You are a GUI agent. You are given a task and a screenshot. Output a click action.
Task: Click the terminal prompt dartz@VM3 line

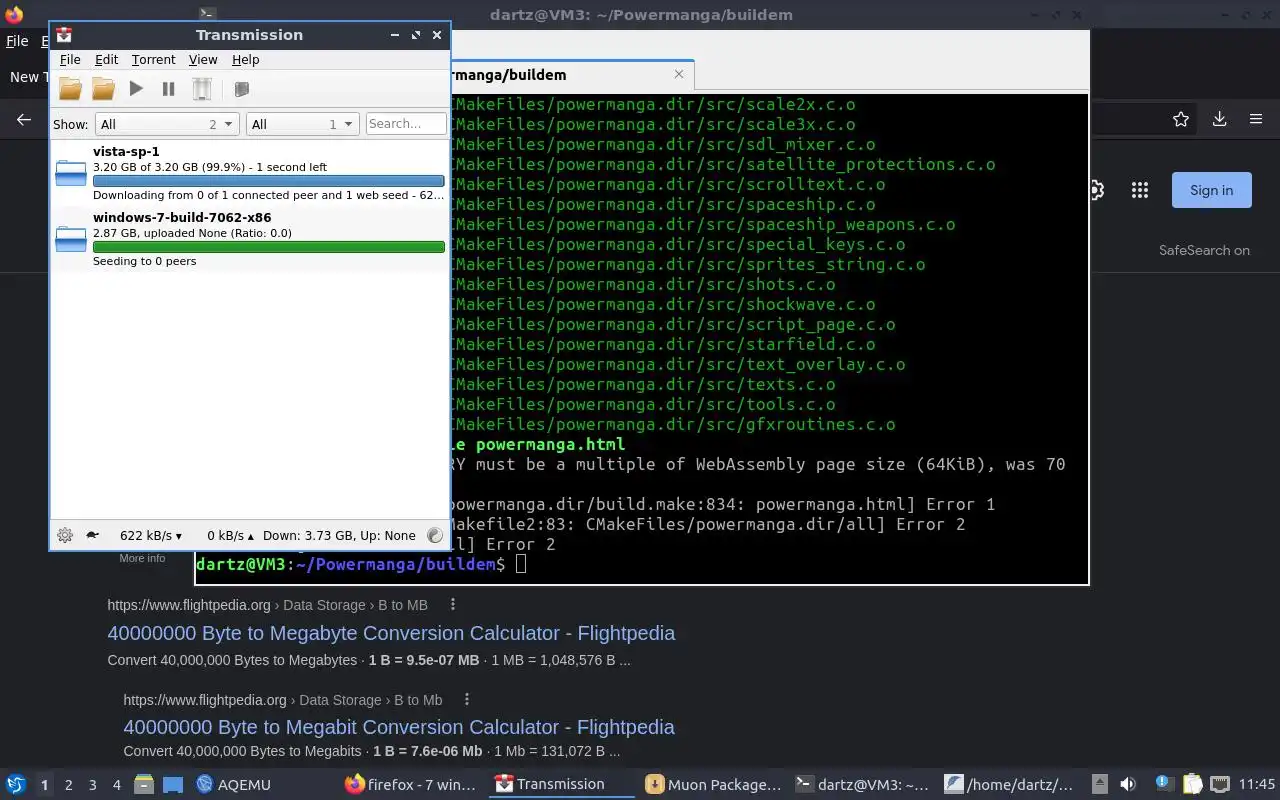coord(361,564)
